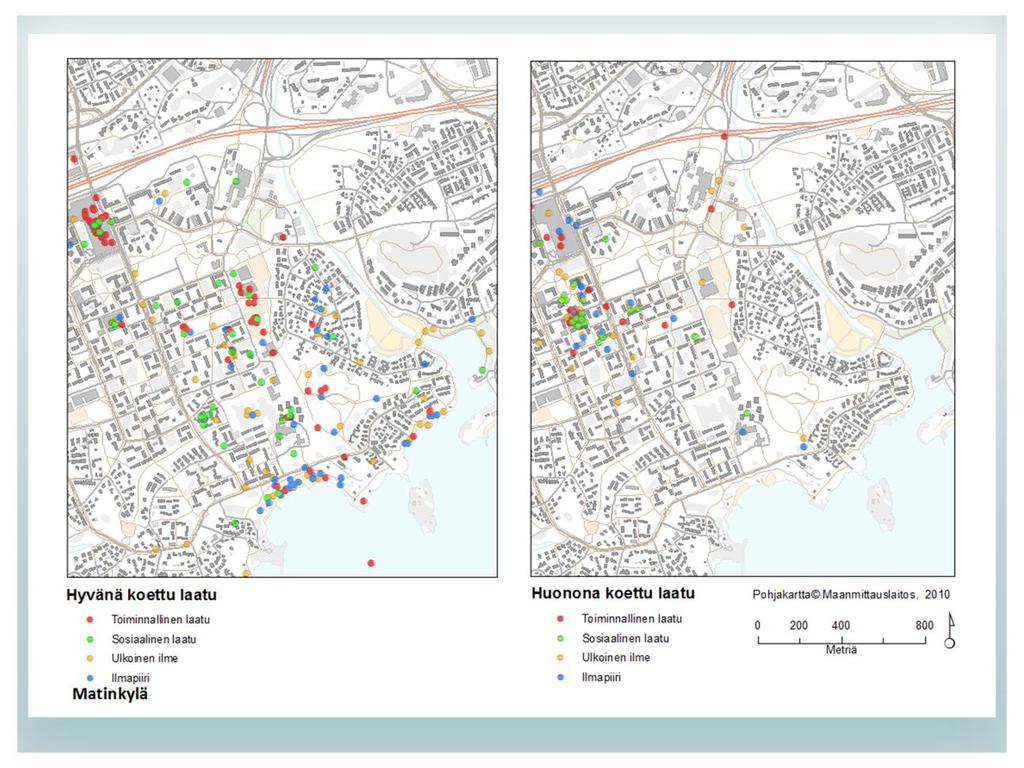Screen dimensions: 1024x768
Task: Click the 0 label on scale bar
Action: [758, 625]
